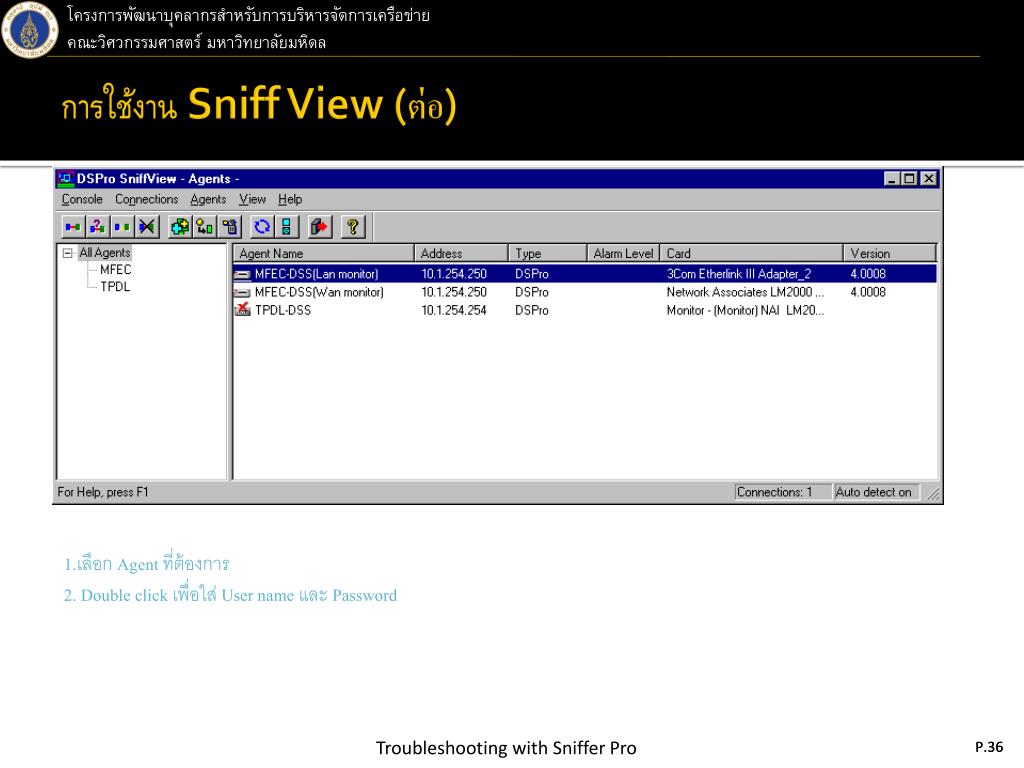Sort by the Card column header
The image size is (1024, 768).
(752, 253)
